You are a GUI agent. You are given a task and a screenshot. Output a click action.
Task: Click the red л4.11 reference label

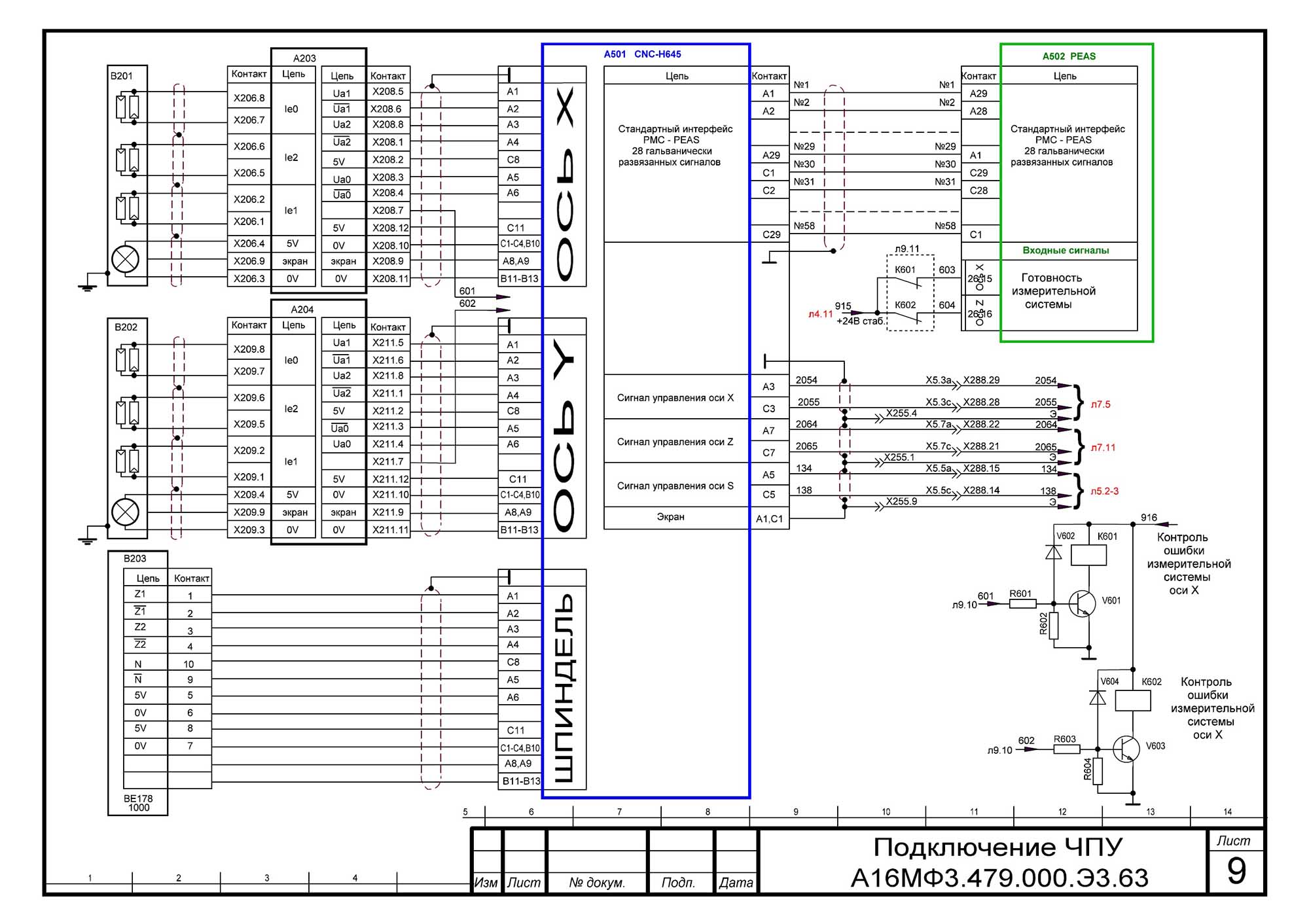coord(820,314)
